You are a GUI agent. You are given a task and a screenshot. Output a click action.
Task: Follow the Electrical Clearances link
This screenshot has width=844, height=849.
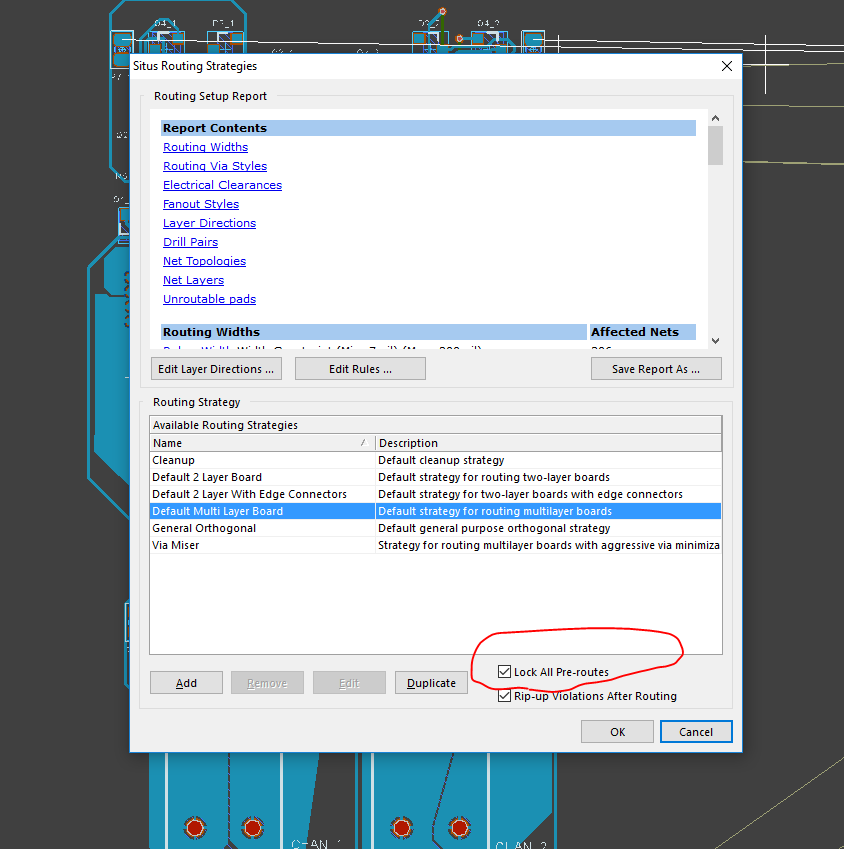coord(222,185)
